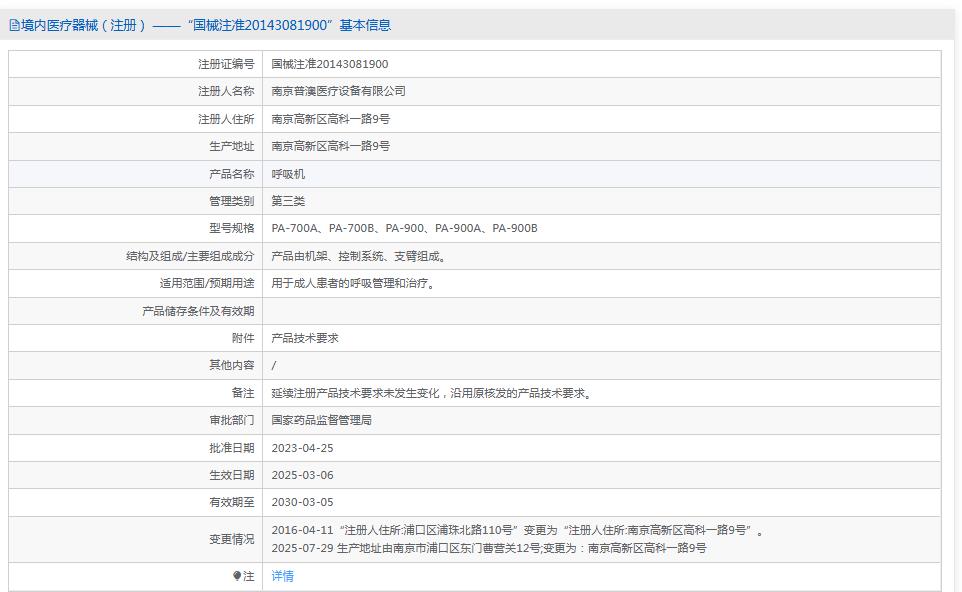Select the 2025-07-29 change record line
Screen dimensions: 962x592
point(489,548)
